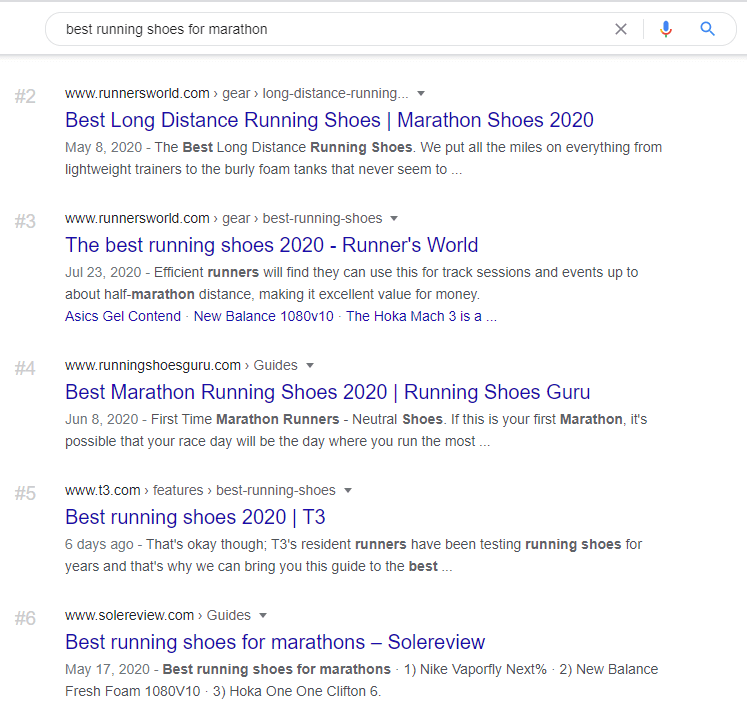Screen dimensions: 747x715
Task: Clear the search query with the X icon
Action: coord(621,29)
